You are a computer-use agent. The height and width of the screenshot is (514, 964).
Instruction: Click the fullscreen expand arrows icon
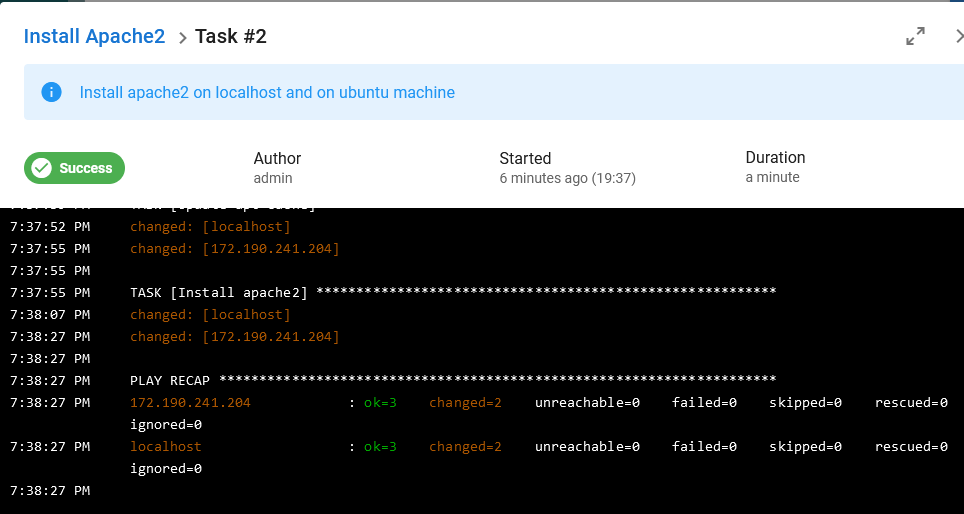[x=915, y=36]
